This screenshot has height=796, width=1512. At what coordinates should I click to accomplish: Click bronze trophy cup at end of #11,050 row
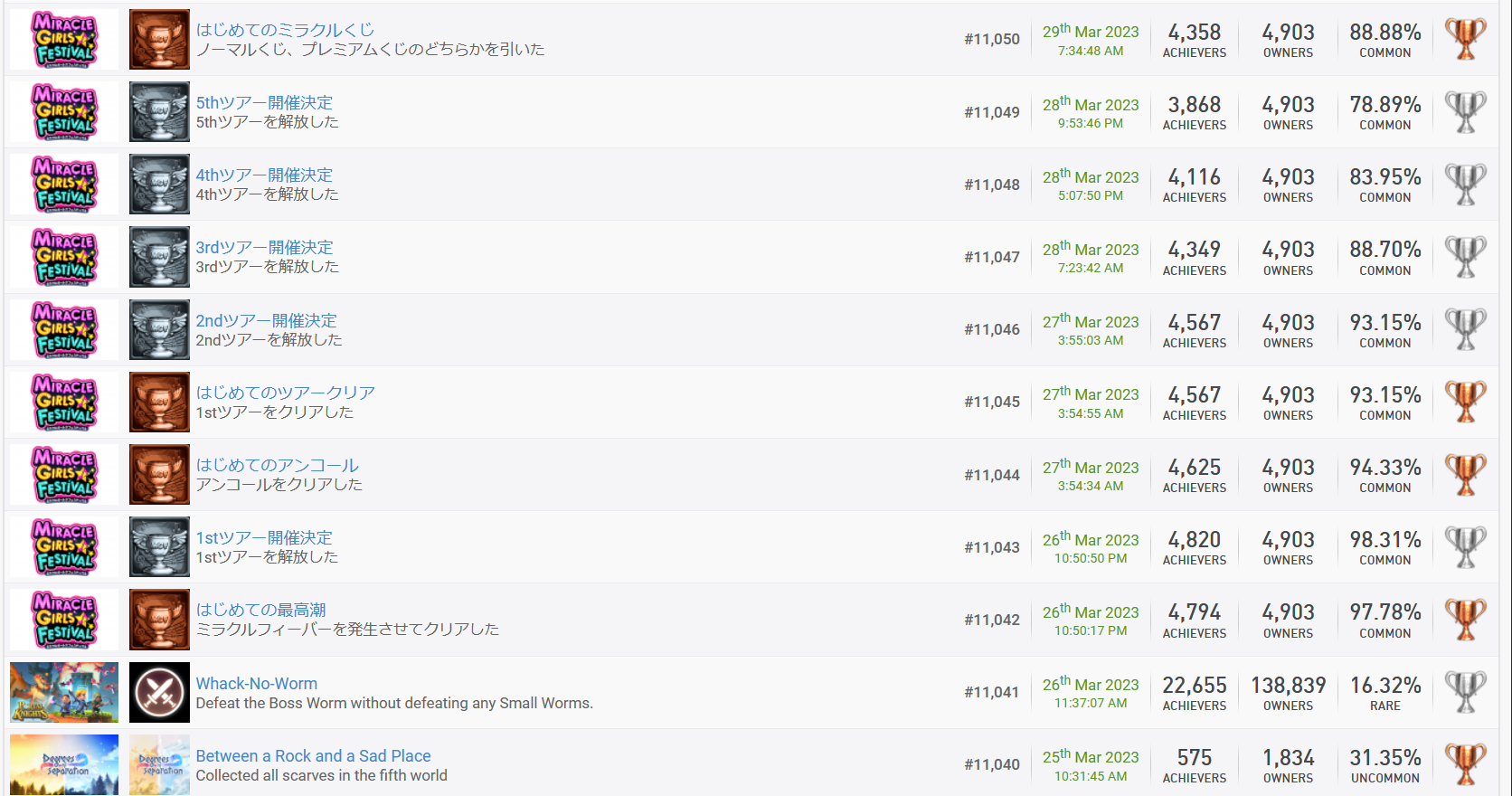(x=1465, y=39)
